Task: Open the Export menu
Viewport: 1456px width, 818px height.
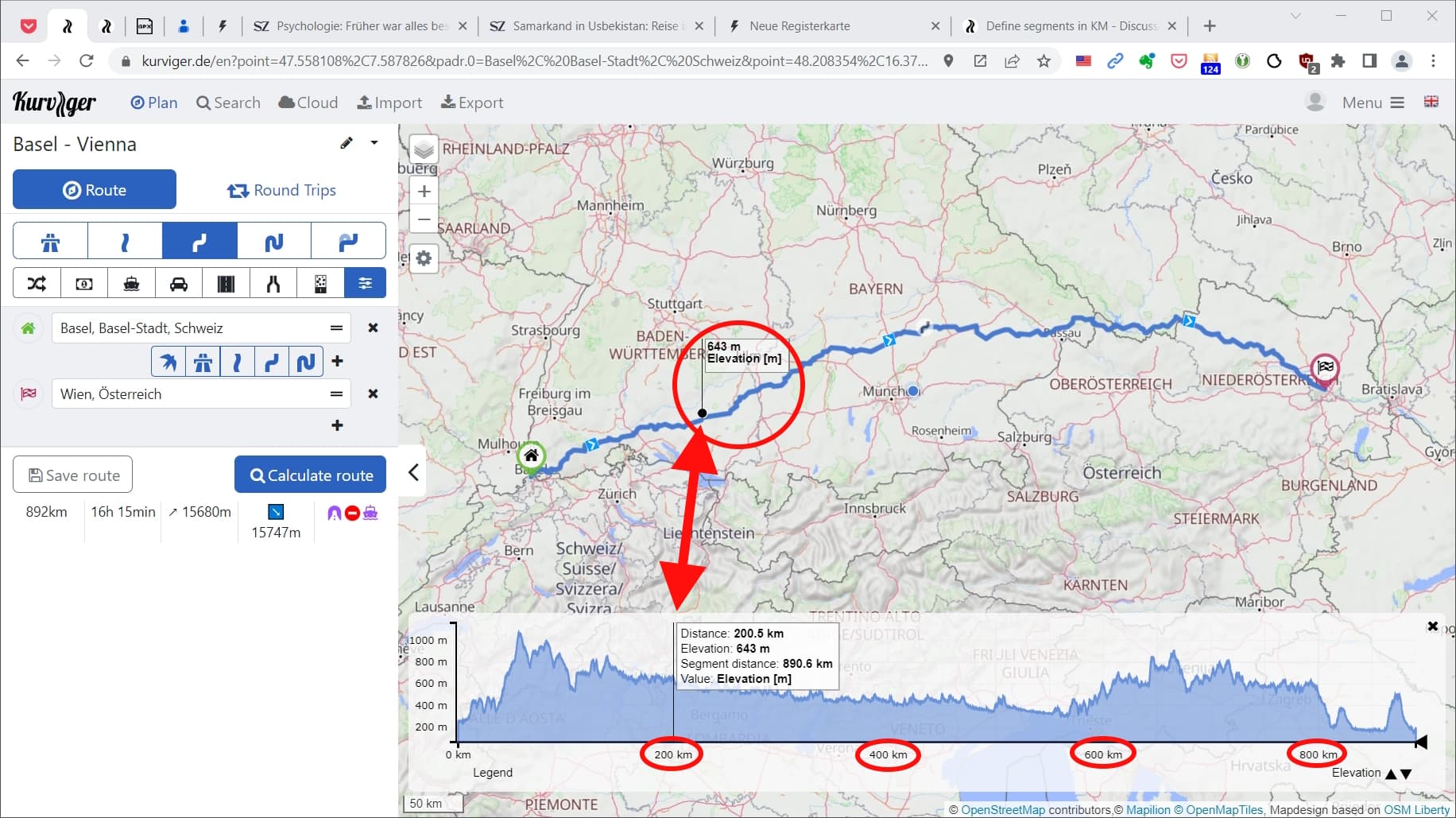Action: (x=472, y=103)
